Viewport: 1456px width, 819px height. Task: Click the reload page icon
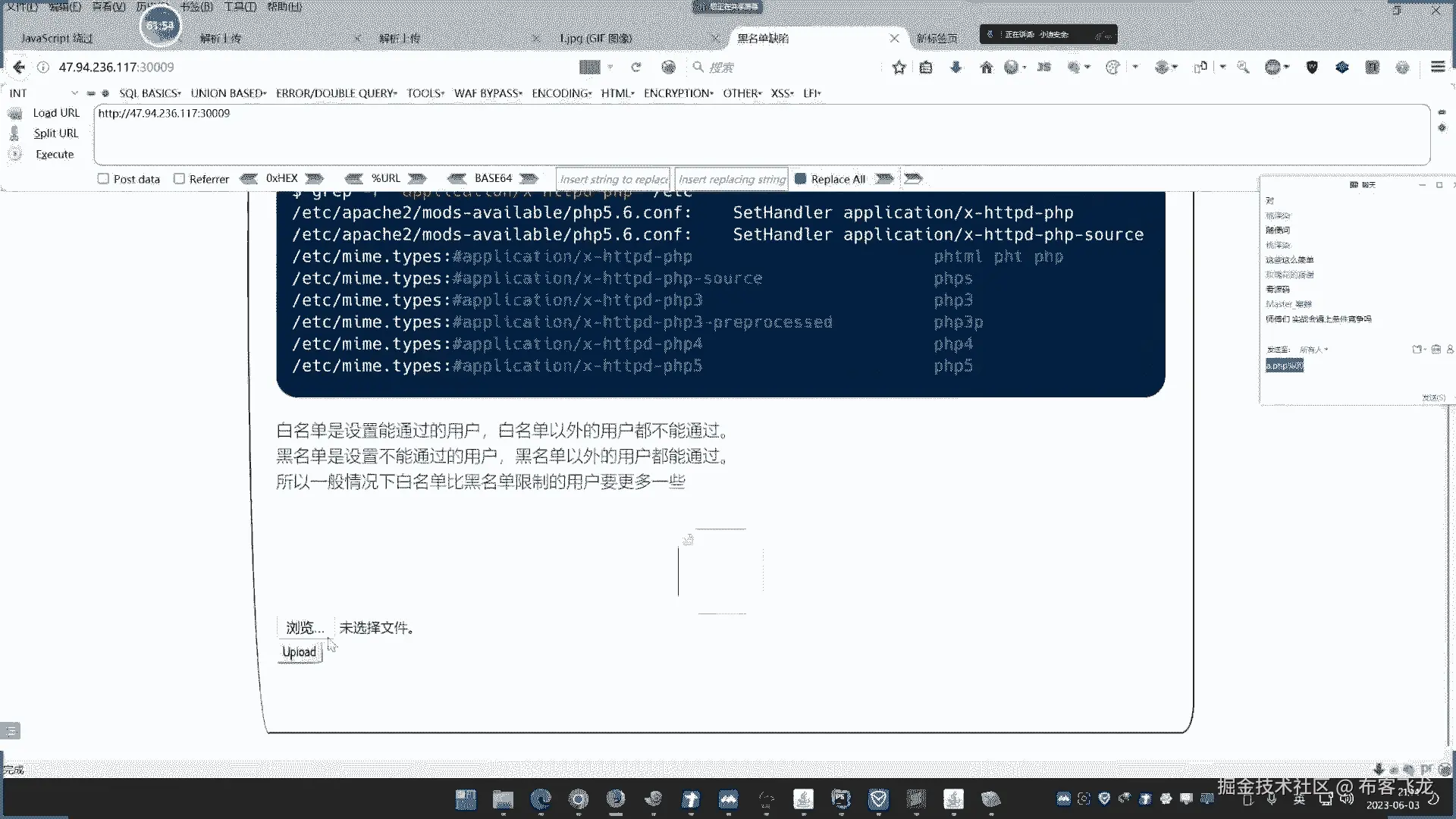coord(636,67)
